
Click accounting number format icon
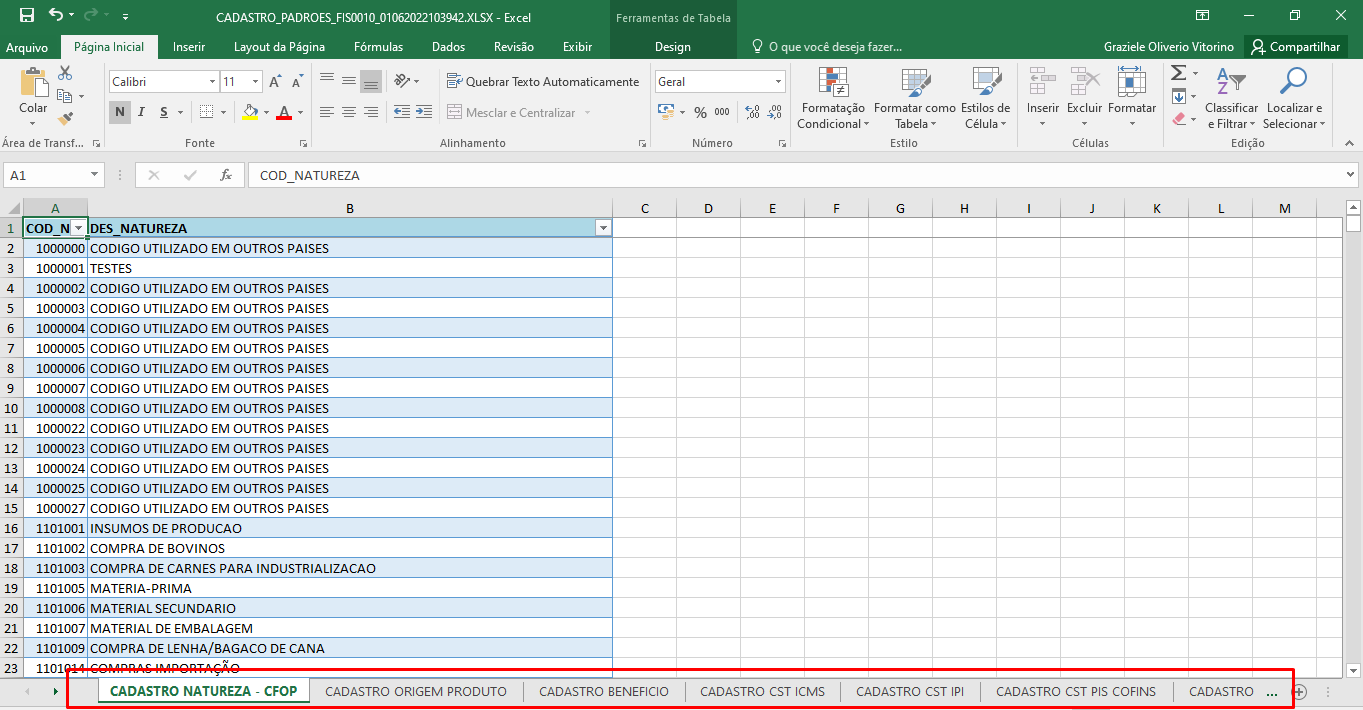coord(666,112)
